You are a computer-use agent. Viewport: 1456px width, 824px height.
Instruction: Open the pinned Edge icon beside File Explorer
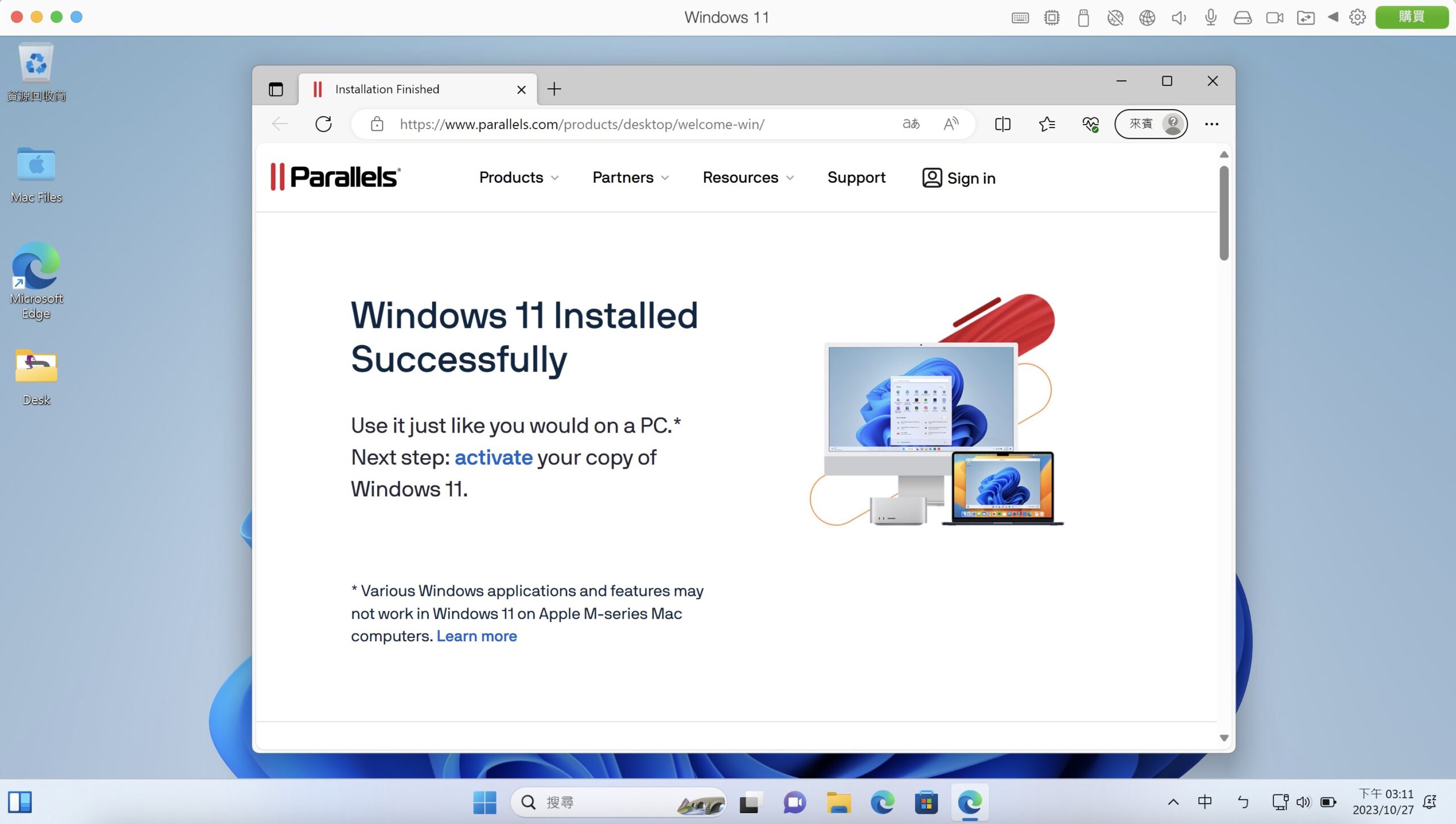[882, 802]
